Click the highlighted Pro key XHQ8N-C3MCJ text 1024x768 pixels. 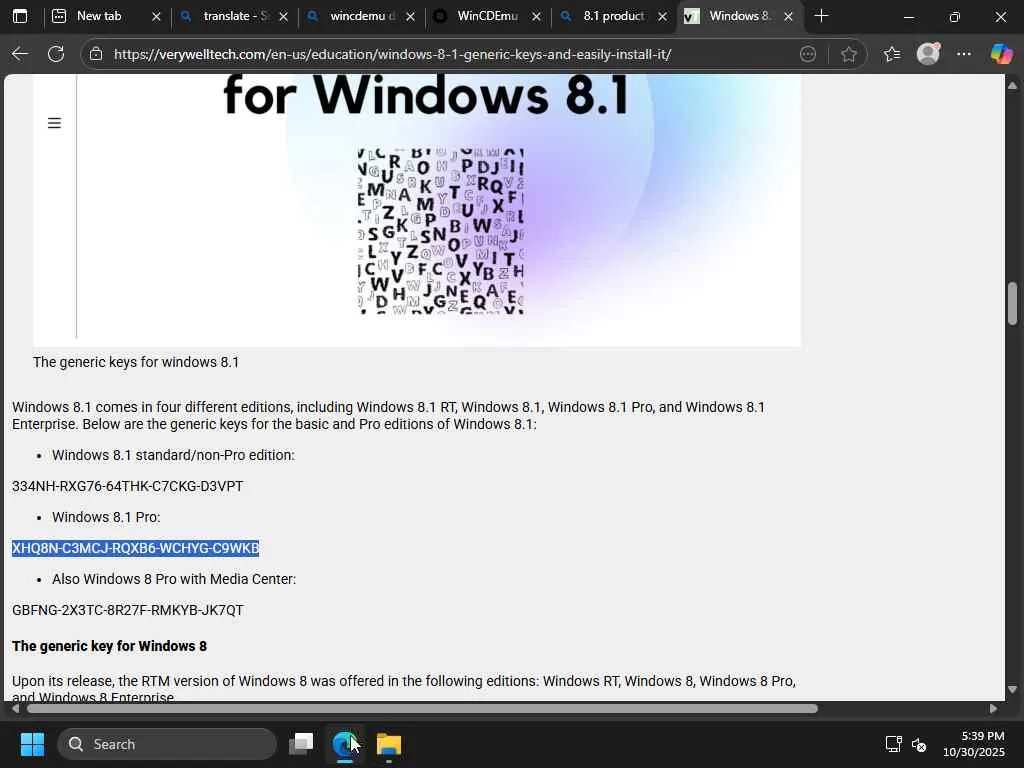pos(135,549)
